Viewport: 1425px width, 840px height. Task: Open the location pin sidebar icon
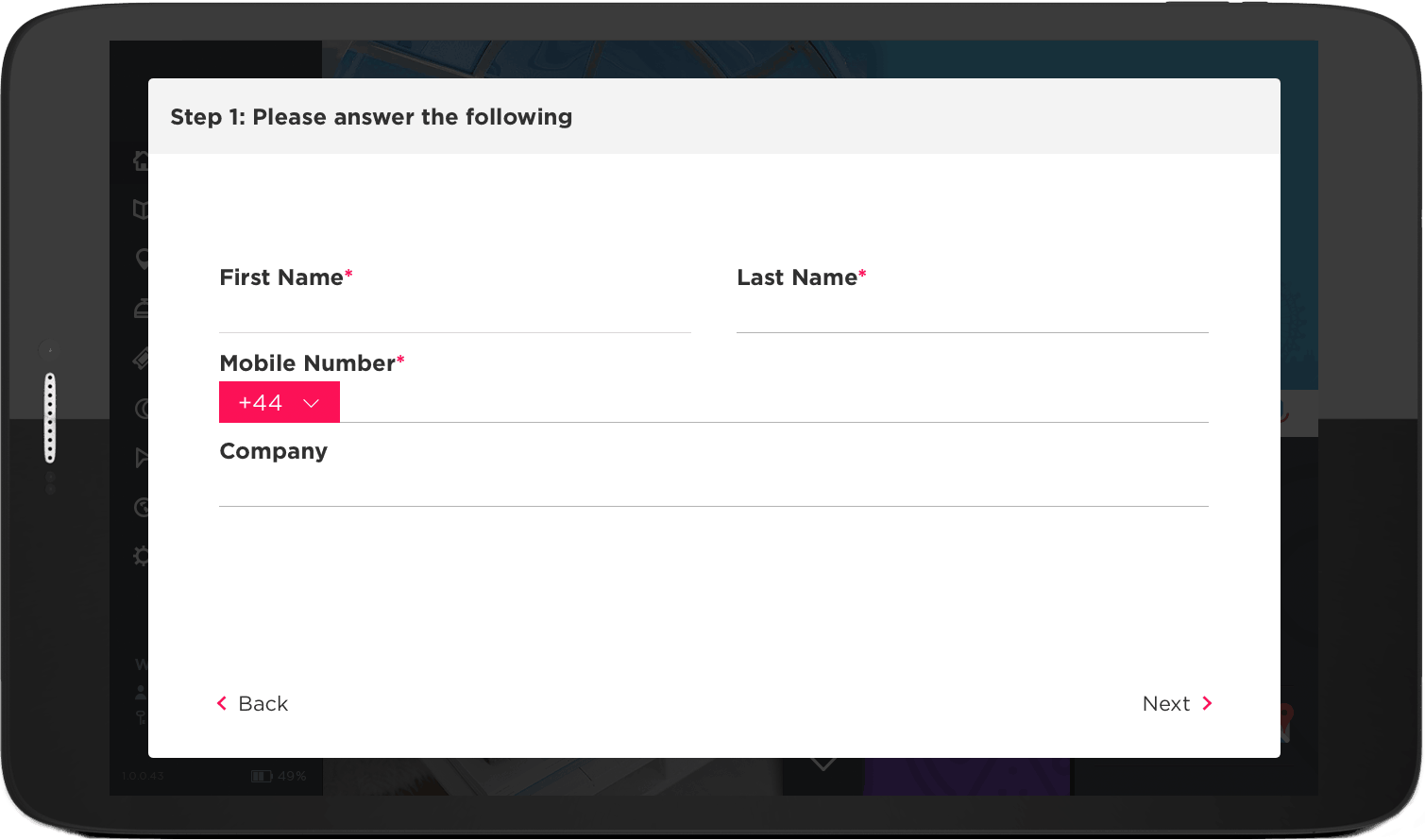[142, 259]
